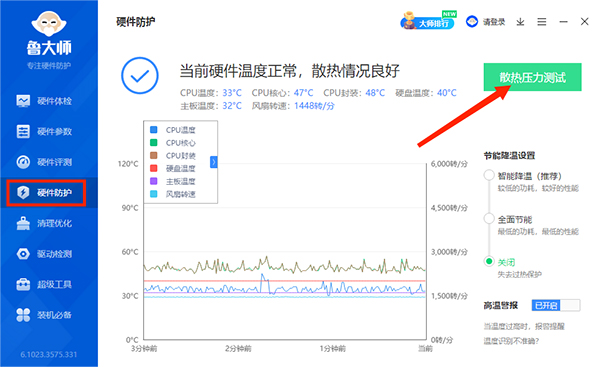
Task: Collapse the chart legend using the blue arrow
Action: (214, 162)
